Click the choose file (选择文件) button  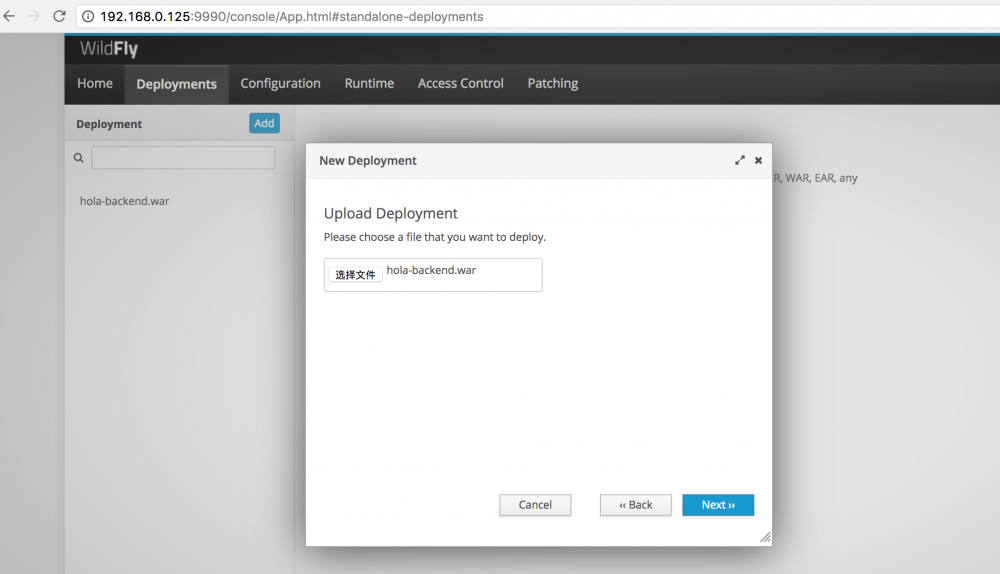(355, 275)
